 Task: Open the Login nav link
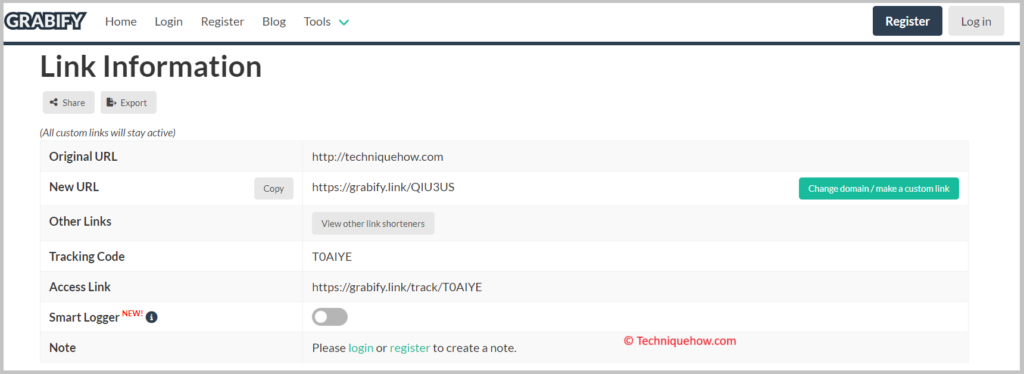pyautogui.click(x=168, y=22)
